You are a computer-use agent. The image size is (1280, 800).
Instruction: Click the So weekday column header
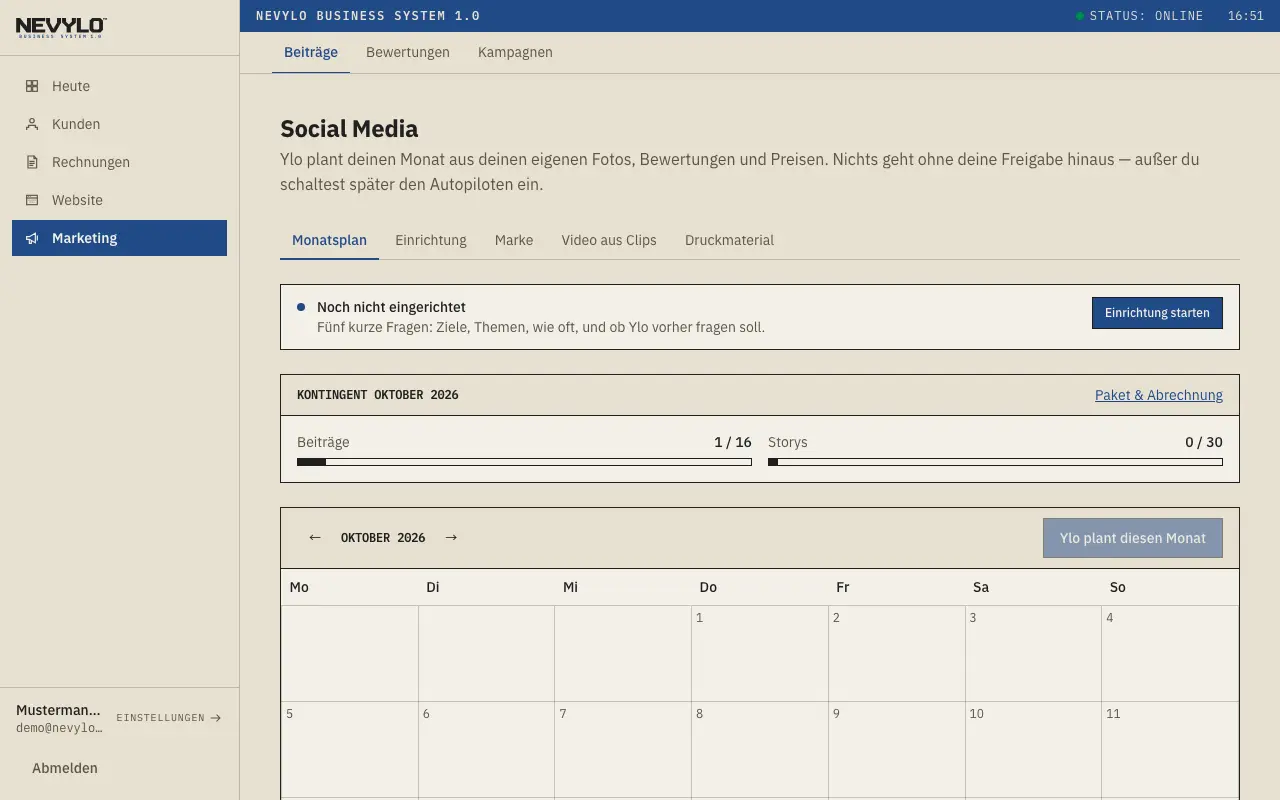tap(1118, 587)
